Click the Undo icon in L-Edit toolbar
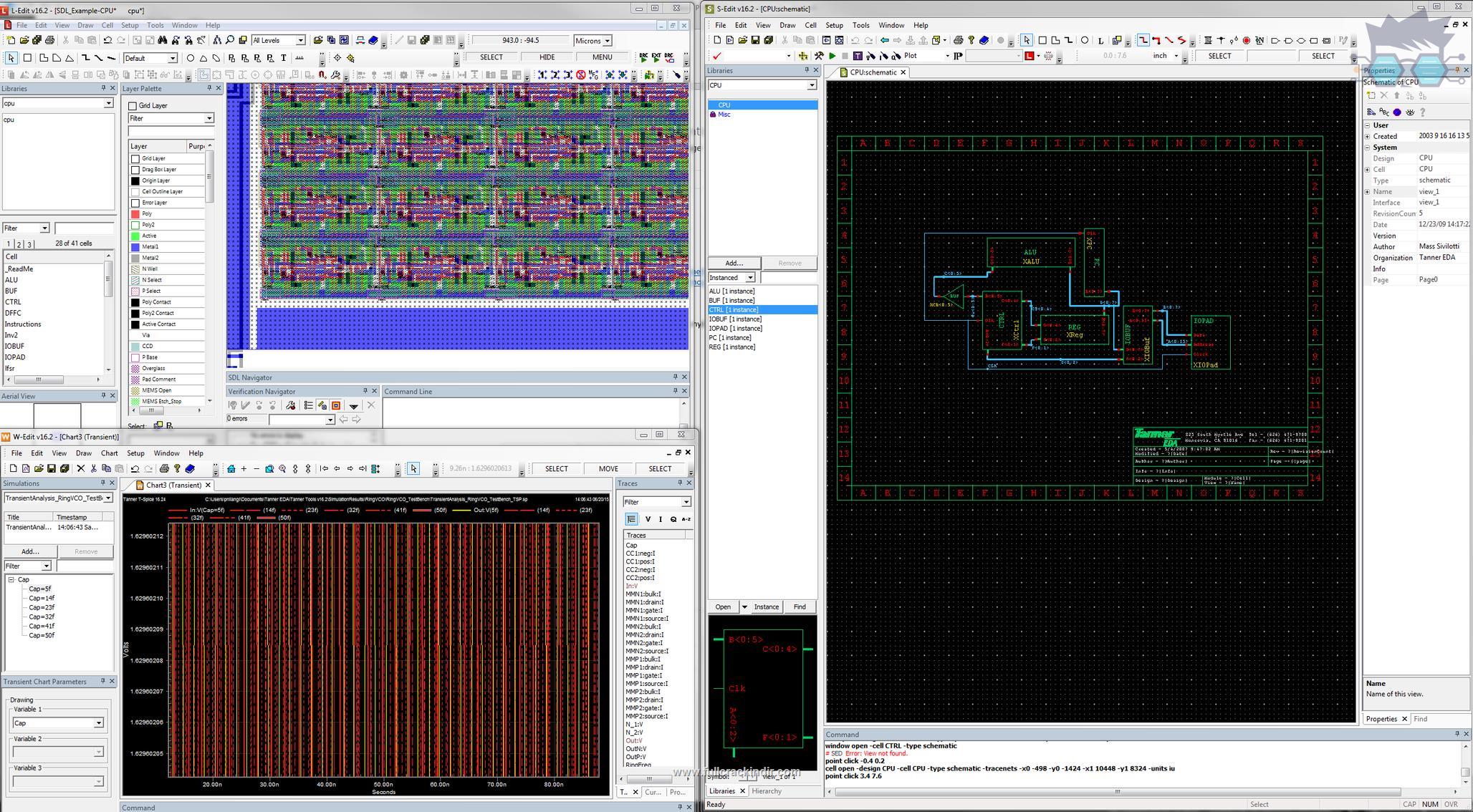This screenshot has width=1473, height=812. point(107,40)
